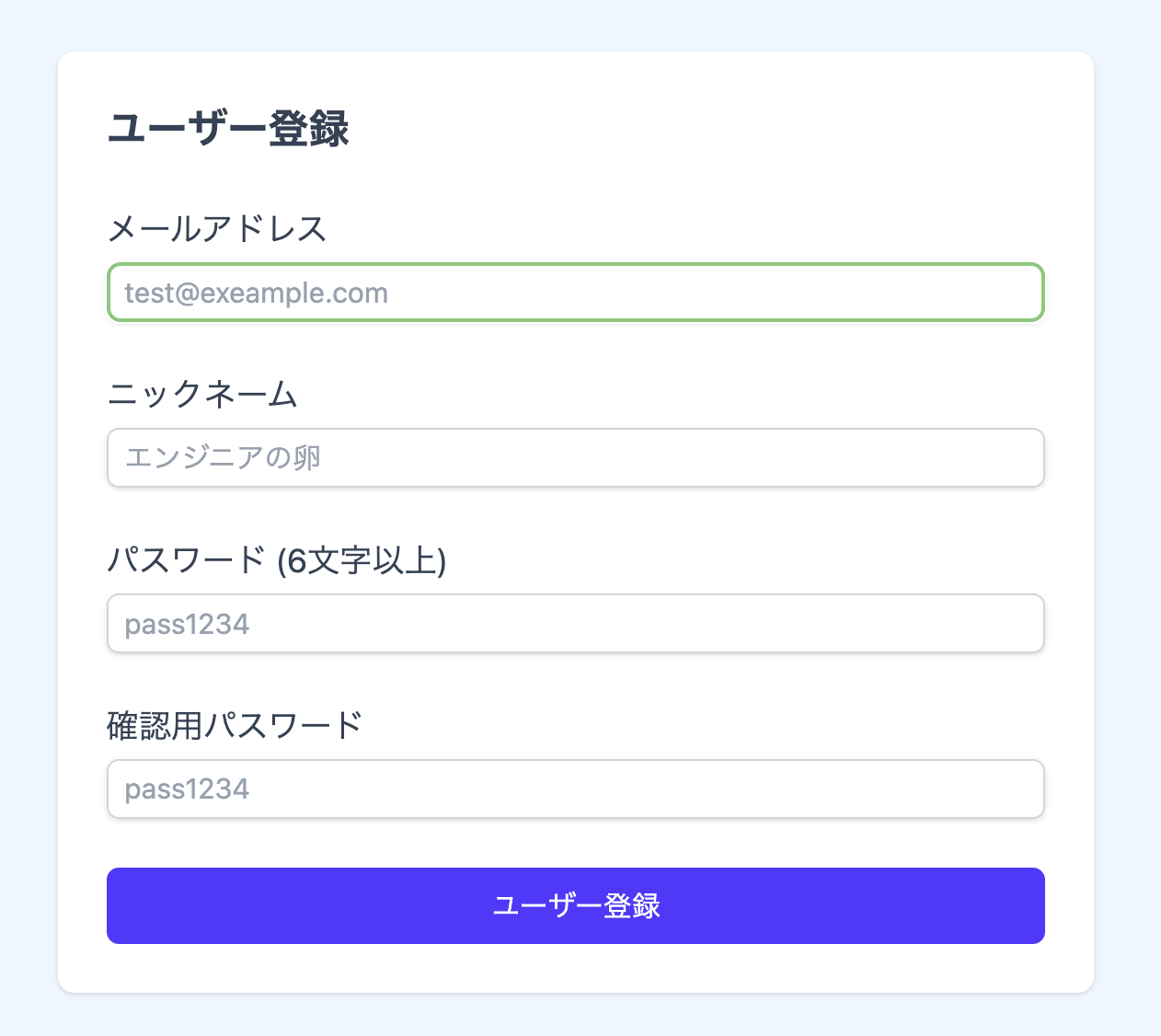
Task: Click the メールアドレス label text
Action: pyautogui.click(x=217, y=228)
